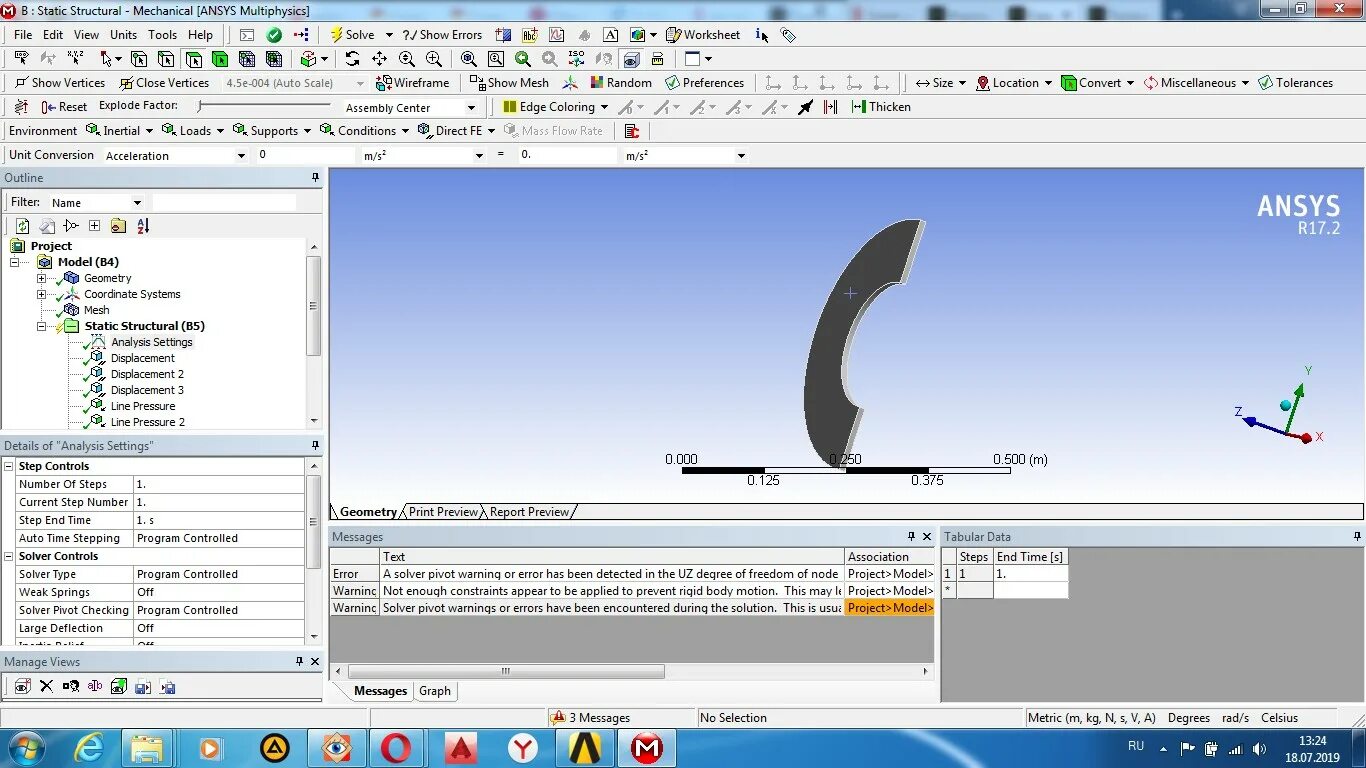Toggle Show Vertices
The height and width of the screenshot is (768, 1366).
click(x=59, y=83)
